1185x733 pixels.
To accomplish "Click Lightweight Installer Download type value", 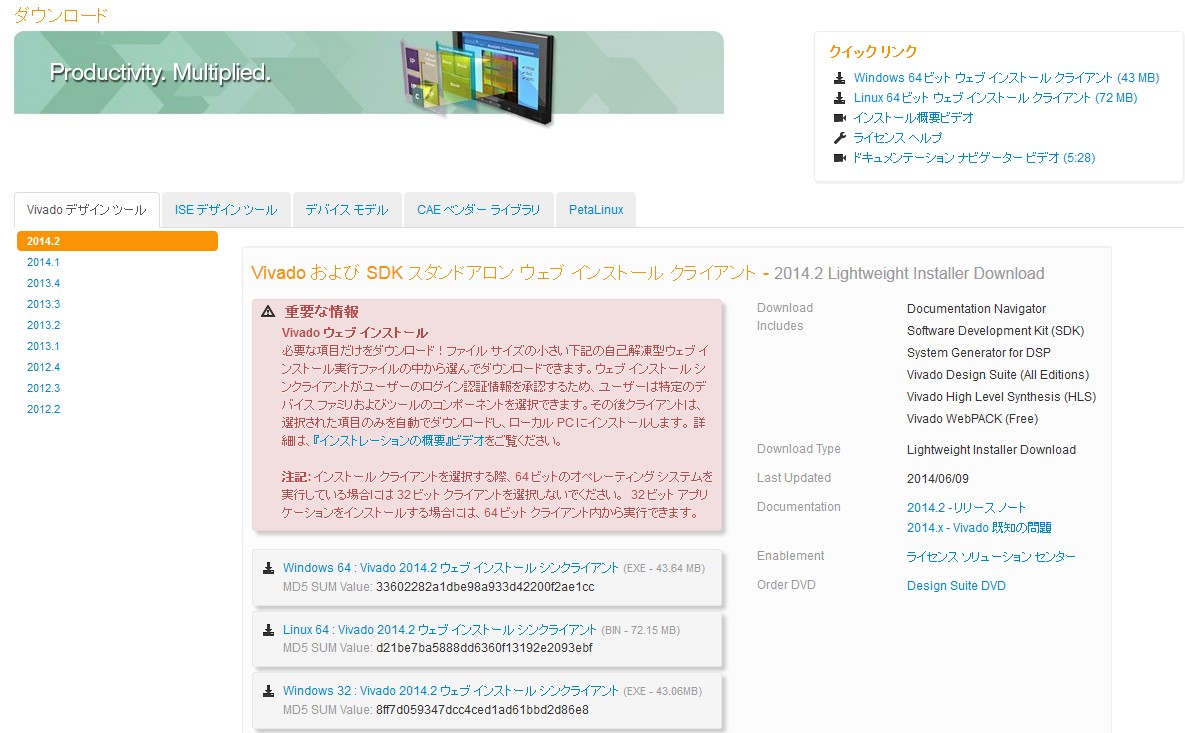I will click(x=992, y=450).
